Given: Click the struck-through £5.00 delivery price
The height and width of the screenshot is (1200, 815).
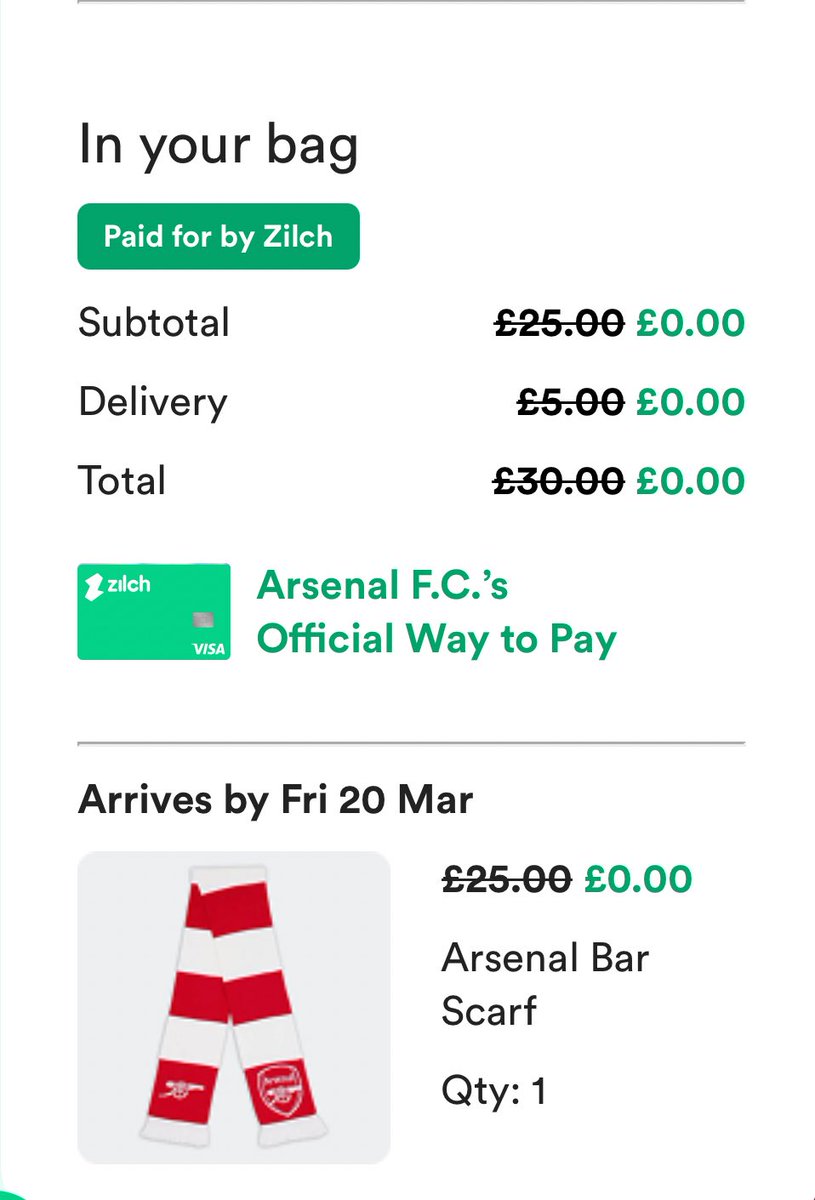Looking at the screenshot, I should click(570, 402).
